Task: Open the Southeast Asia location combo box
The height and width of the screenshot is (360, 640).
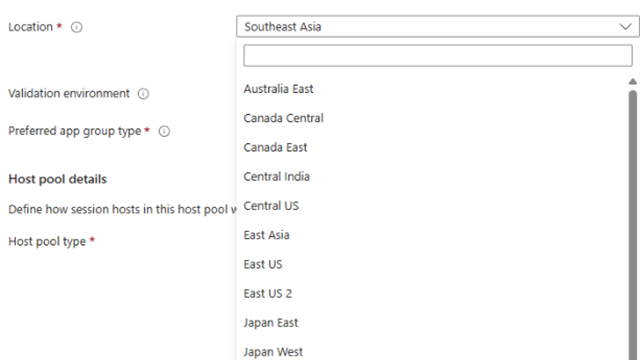Action: (438, 27)
